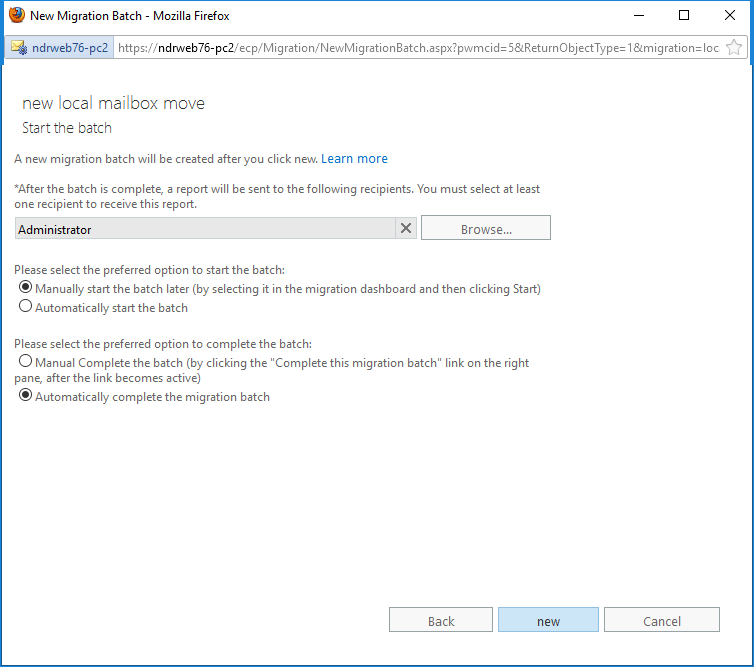Image resolution: width=754 pixels, height=667 pixels.
Task: Open the Learn more link
Action: [x=354, y=159]
